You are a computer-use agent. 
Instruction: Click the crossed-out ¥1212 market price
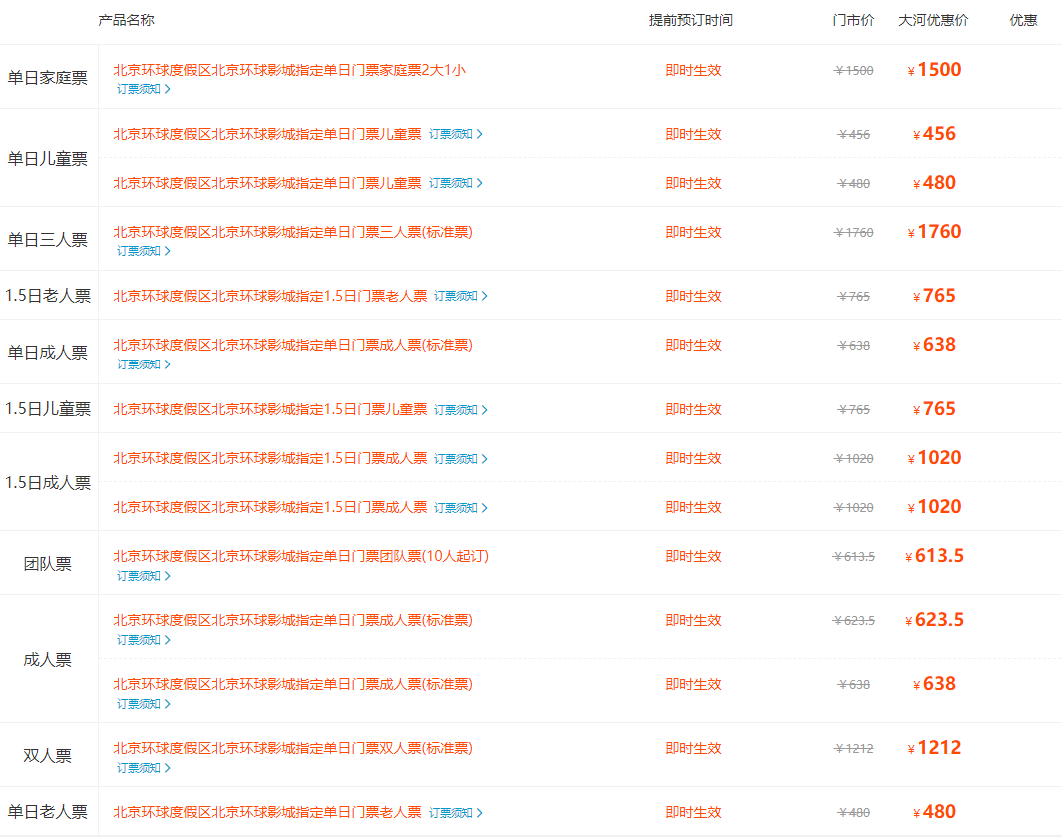click(x=853, y=749)
